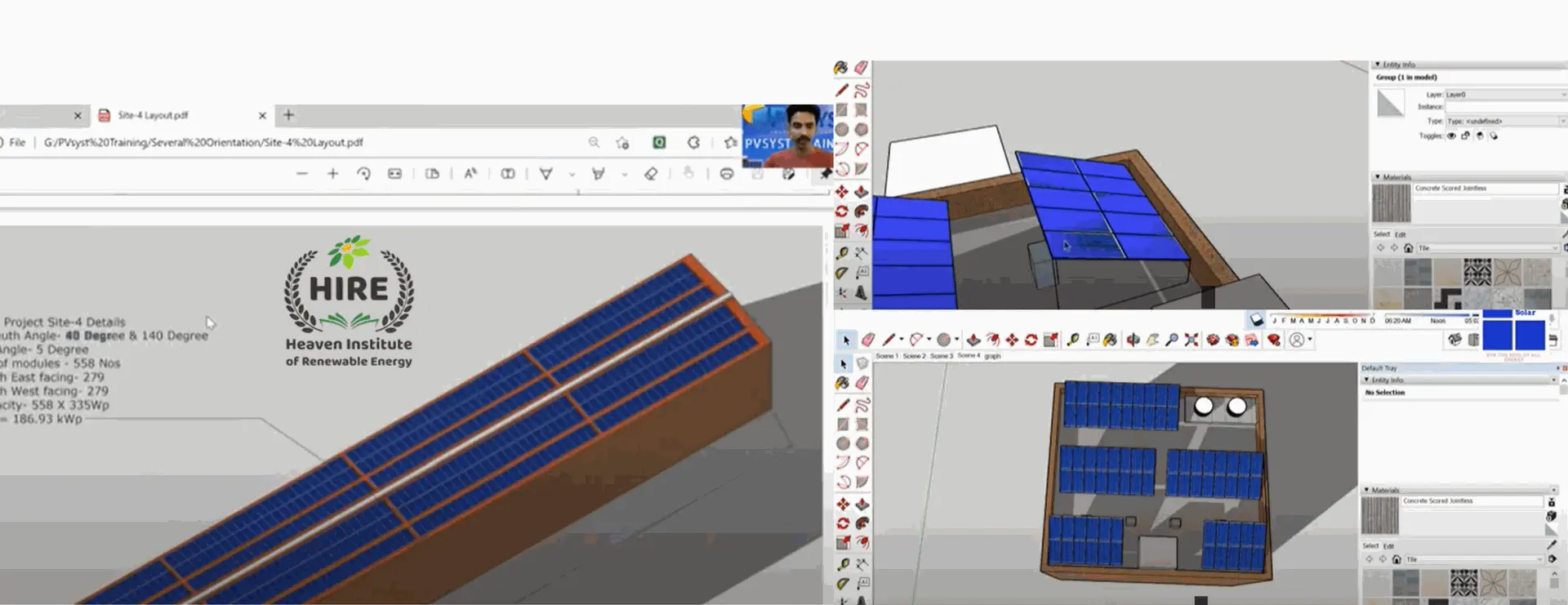Switch to the Scene 3 tab
Screen dimensions: 1568x605
(941, 356)
